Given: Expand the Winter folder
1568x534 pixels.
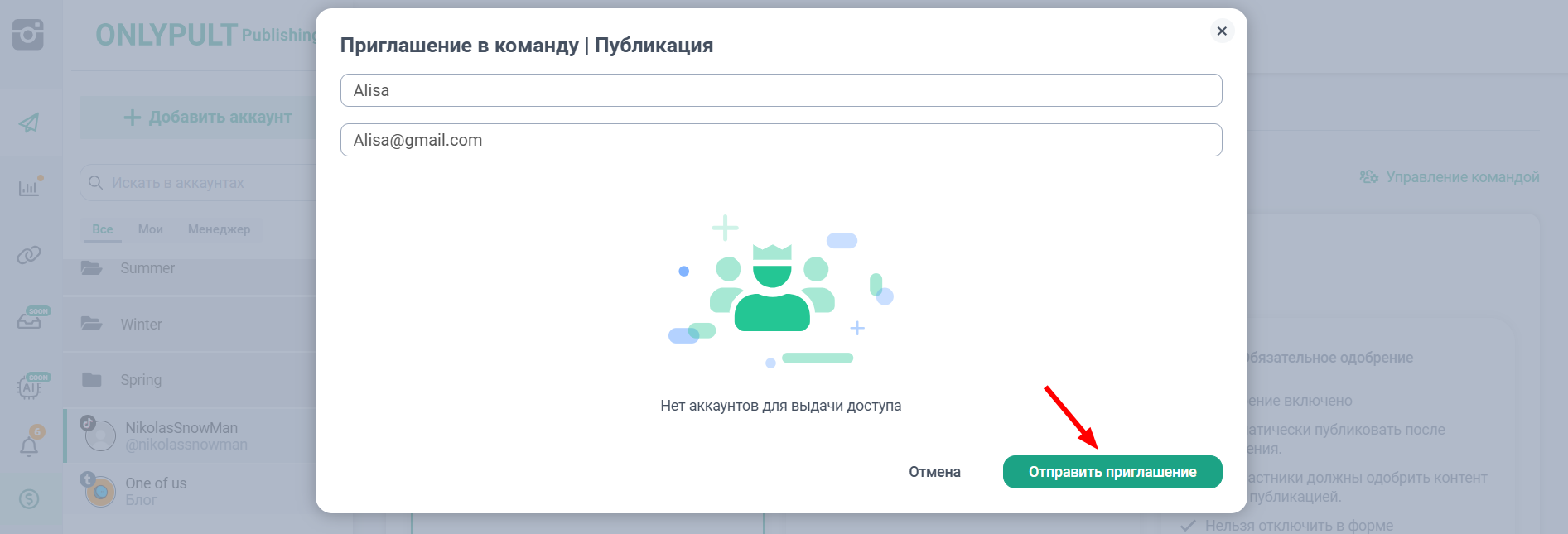Looking at the screenshot, I should tap(142, 325).
